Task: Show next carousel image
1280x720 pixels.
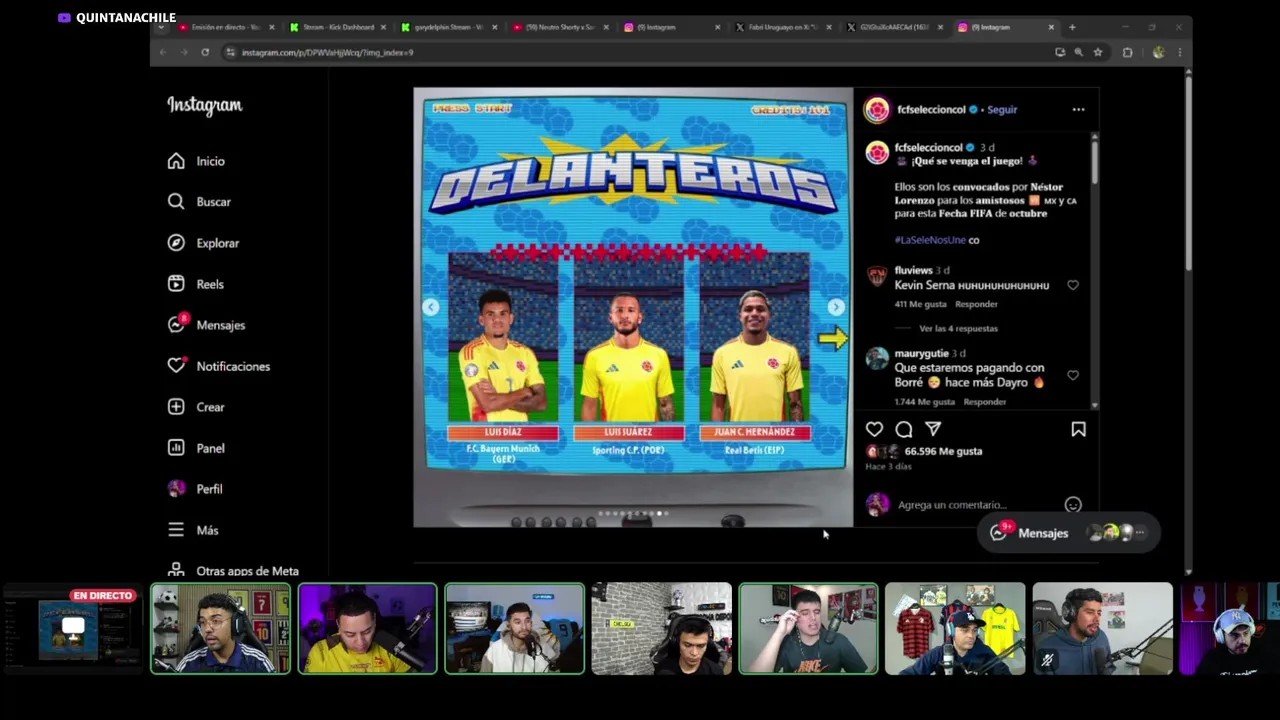Action: tap(836, 307)
